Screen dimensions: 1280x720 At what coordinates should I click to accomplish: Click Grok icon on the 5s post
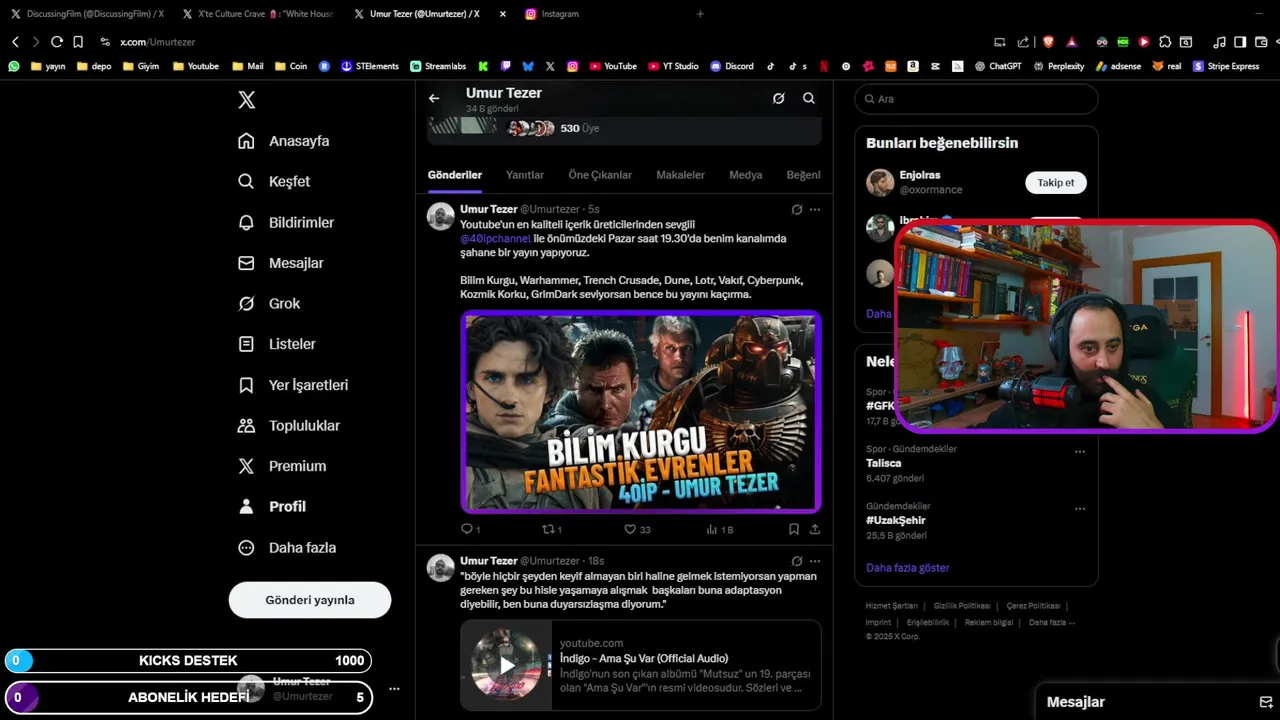coord(796,210)
